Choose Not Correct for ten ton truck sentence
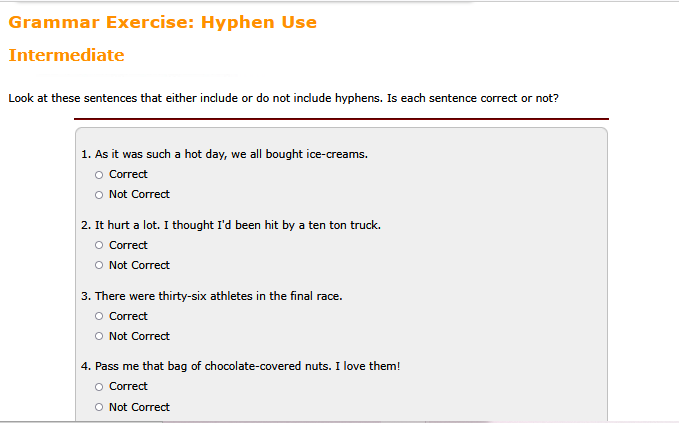Screen dimensions: 679x427 point(99,265)
